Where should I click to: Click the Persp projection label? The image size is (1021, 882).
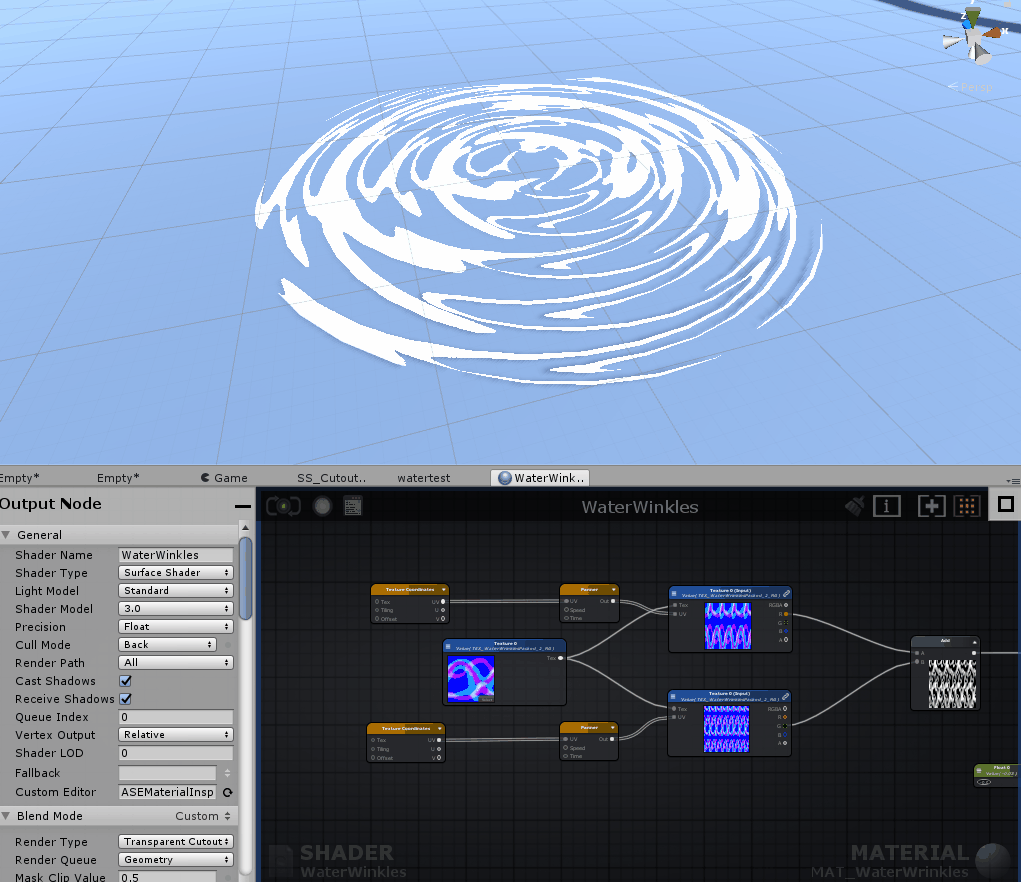[x=970, y=87]
